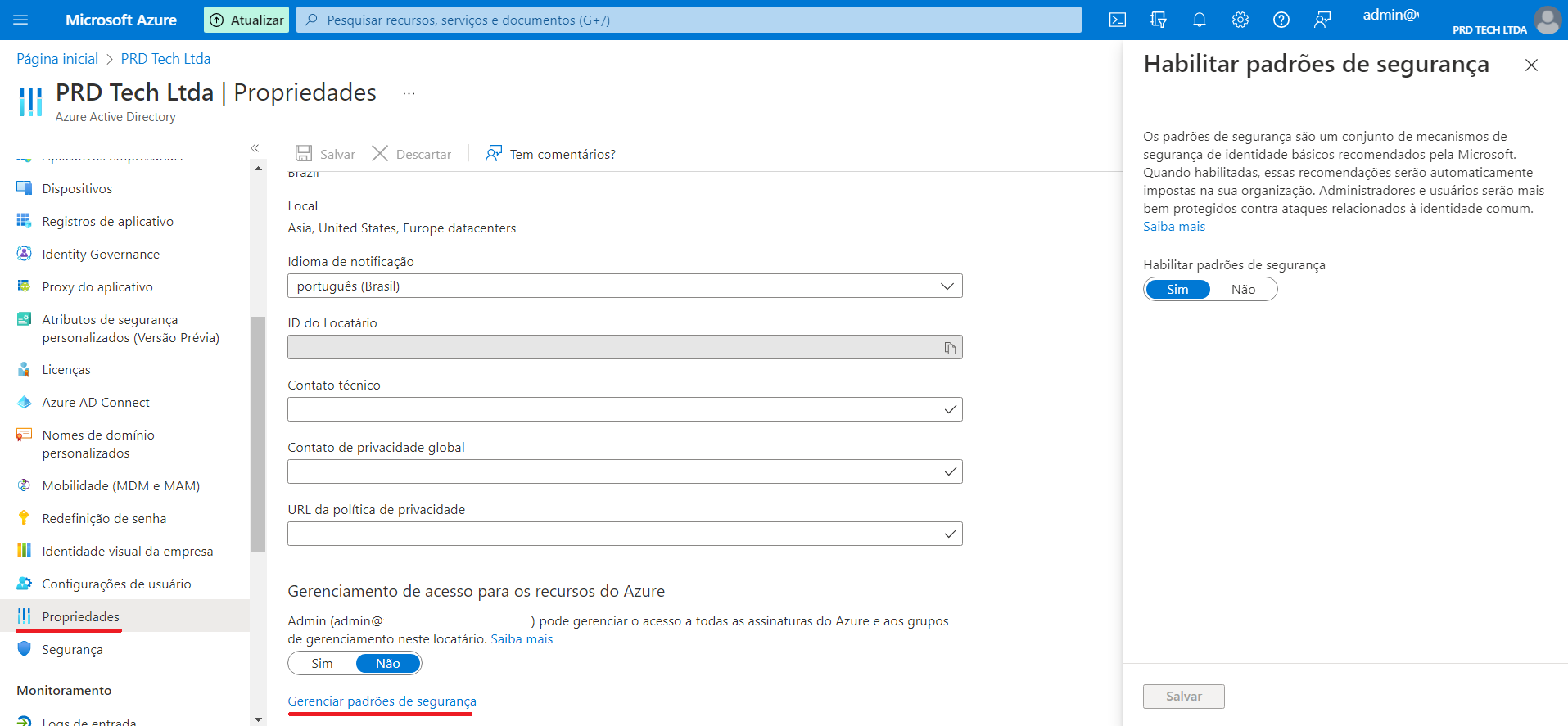Open the Directories and subscriptions filter icon

pyautogui.click(x=1159, y=20)
